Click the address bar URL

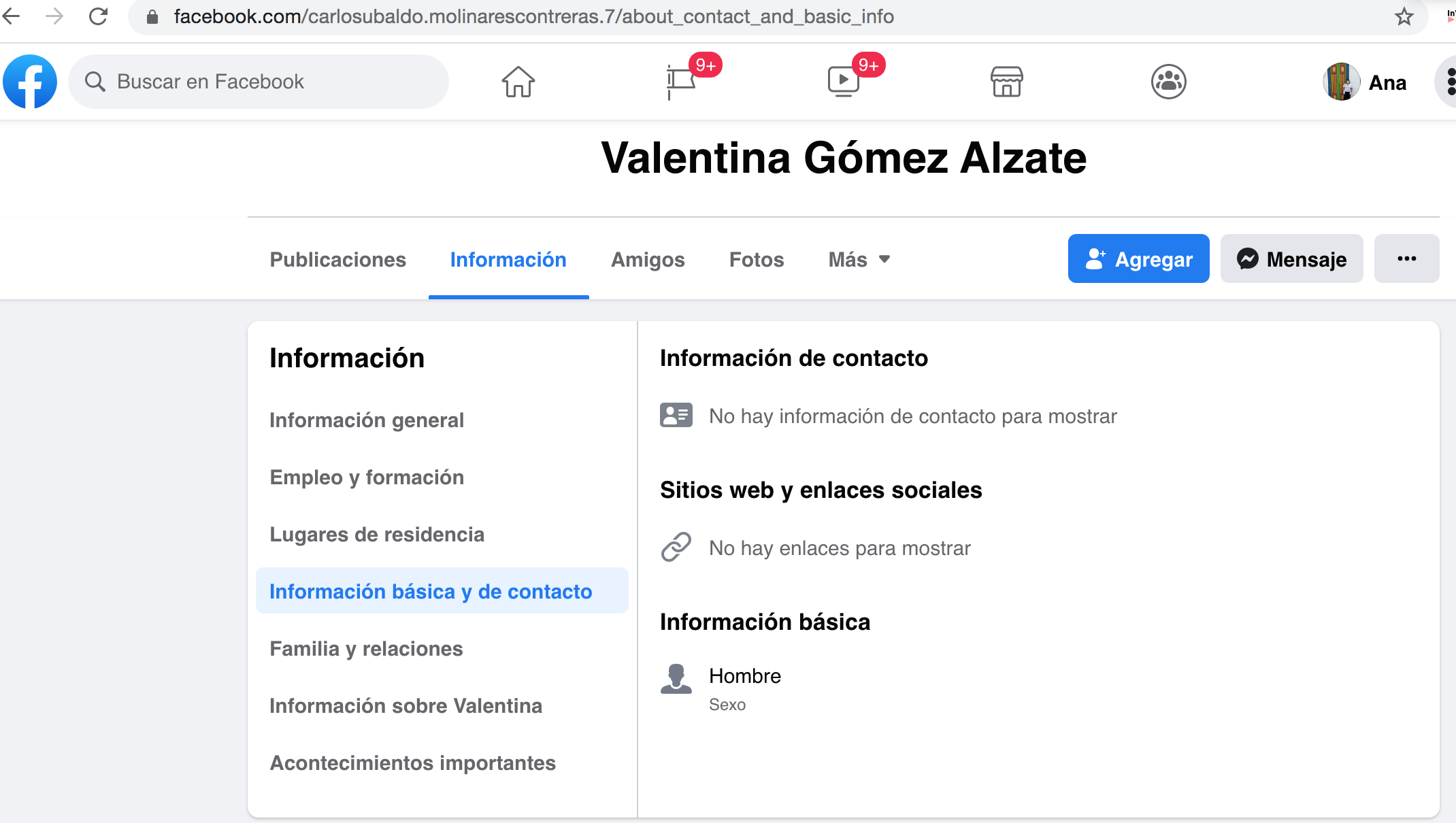[533, 16]
